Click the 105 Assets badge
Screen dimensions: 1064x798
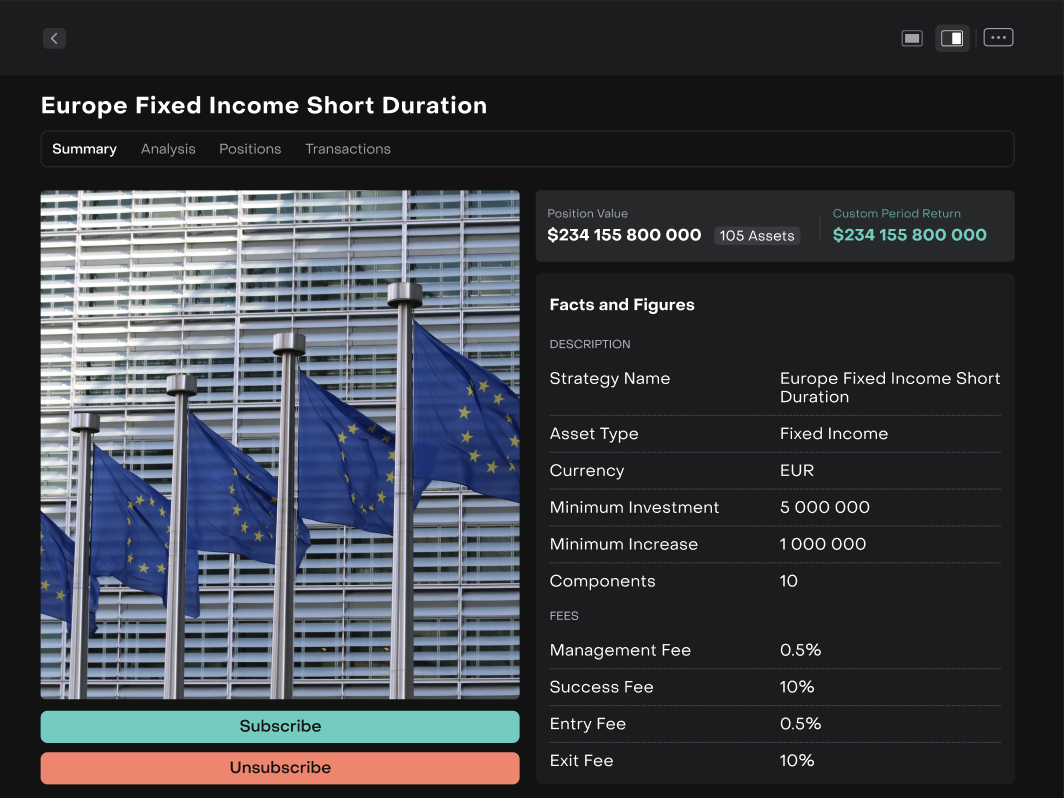tap(757, 236)
